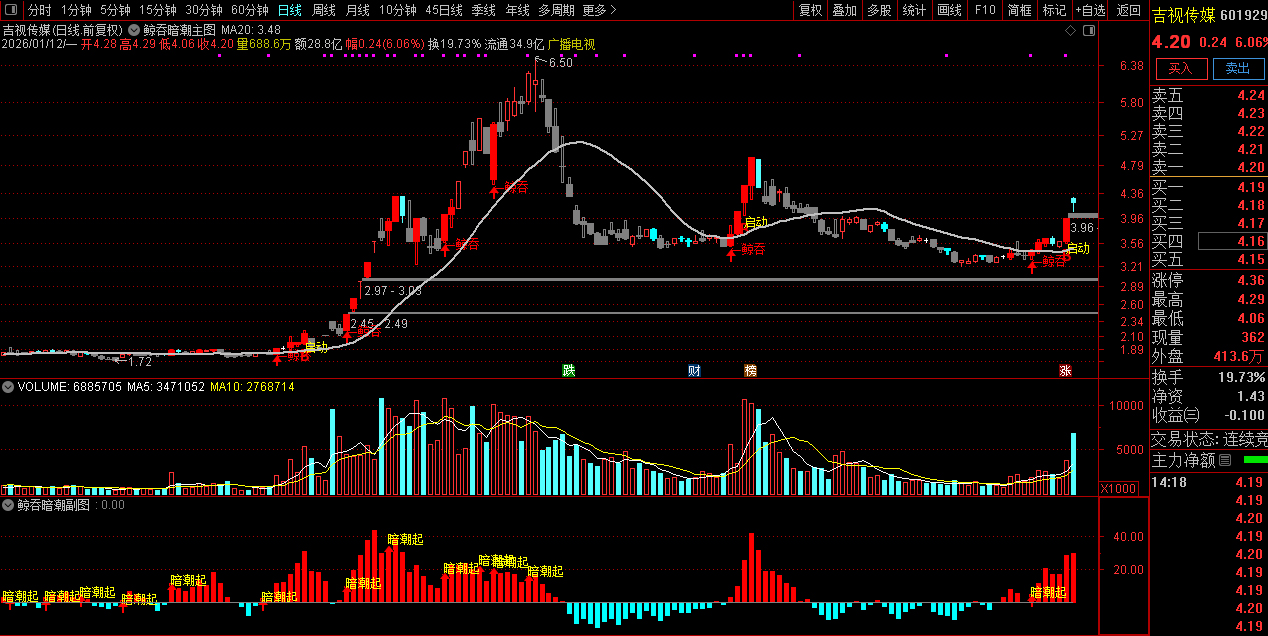Screen dimensions: 1268x636
Task: Click 标记 mark button
Action: tap(1054, 10)
